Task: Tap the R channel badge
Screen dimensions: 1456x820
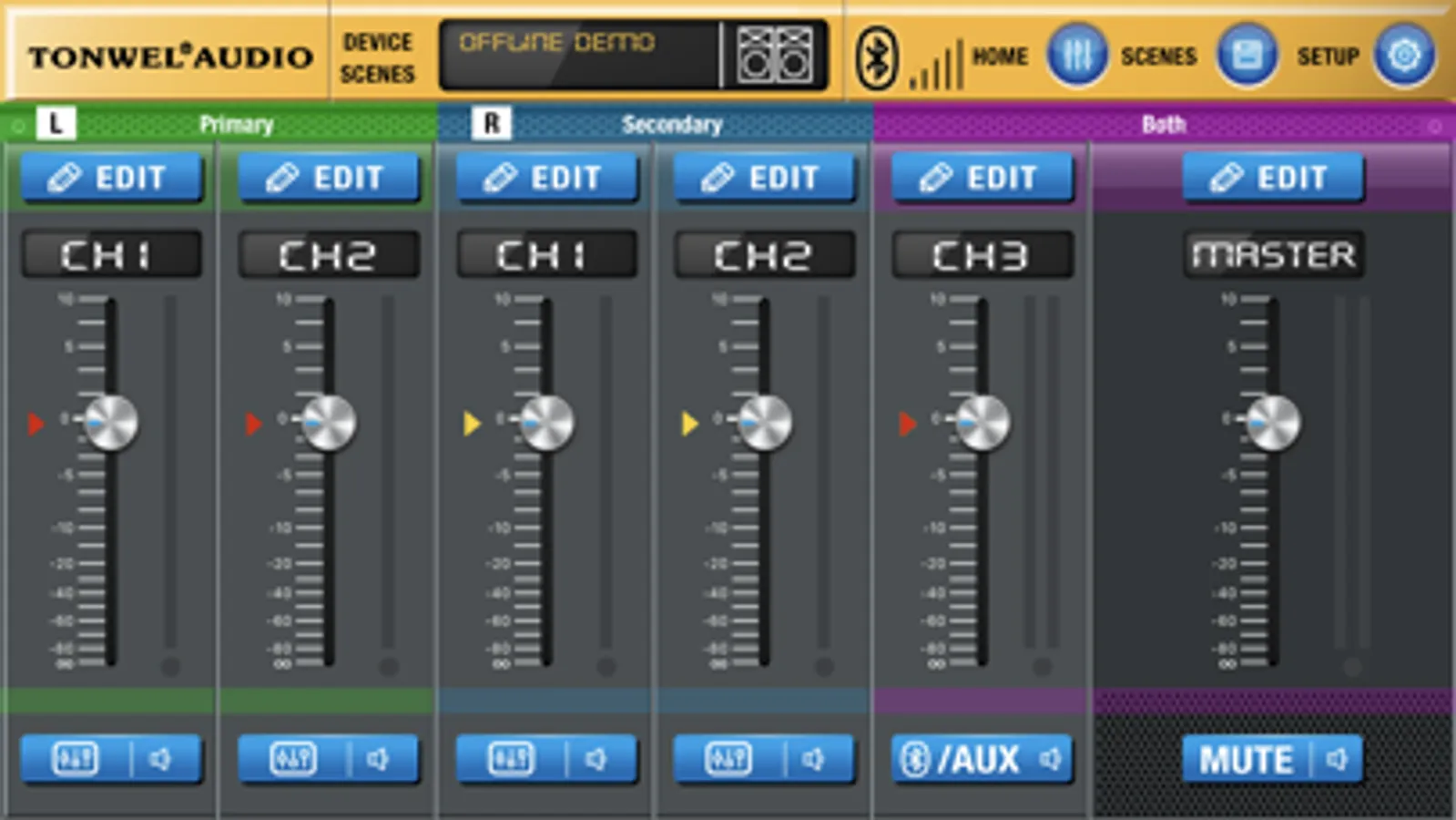Action: coord(492,123)
